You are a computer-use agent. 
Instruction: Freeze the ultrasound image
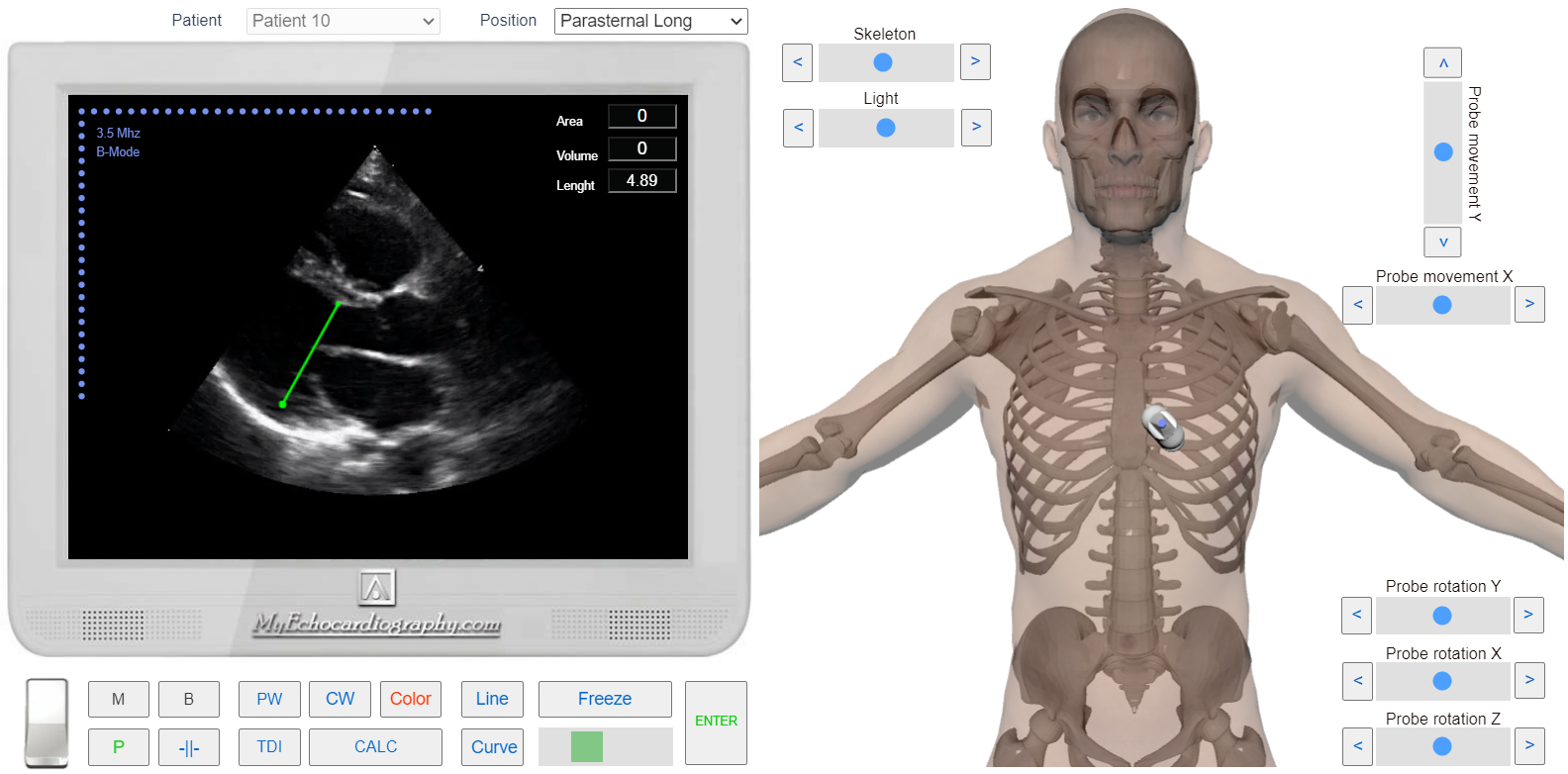605,699
